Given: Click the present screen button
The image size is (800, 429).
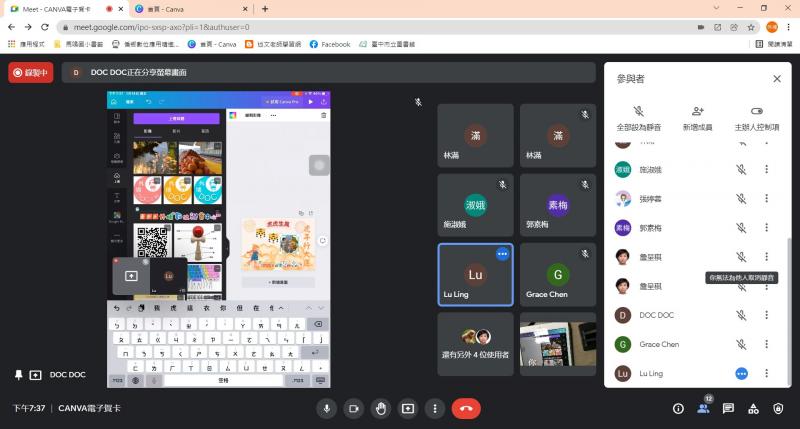Looking at the screenshot, I should pyautogui.click(x=407, y=408).
